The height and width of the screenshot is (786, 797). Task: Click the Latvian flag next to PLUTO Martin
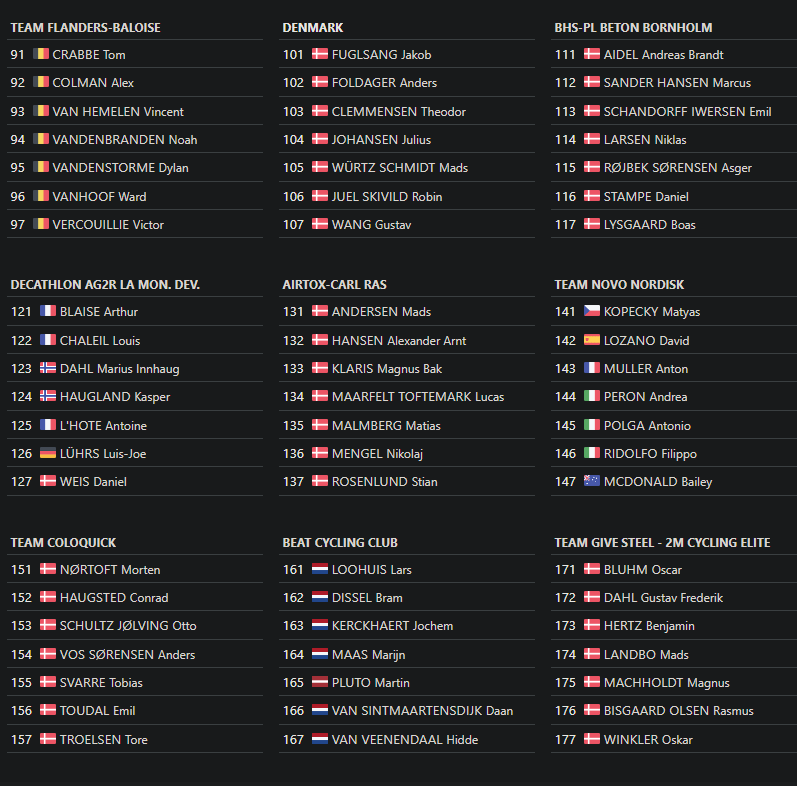tap(320, 681)
